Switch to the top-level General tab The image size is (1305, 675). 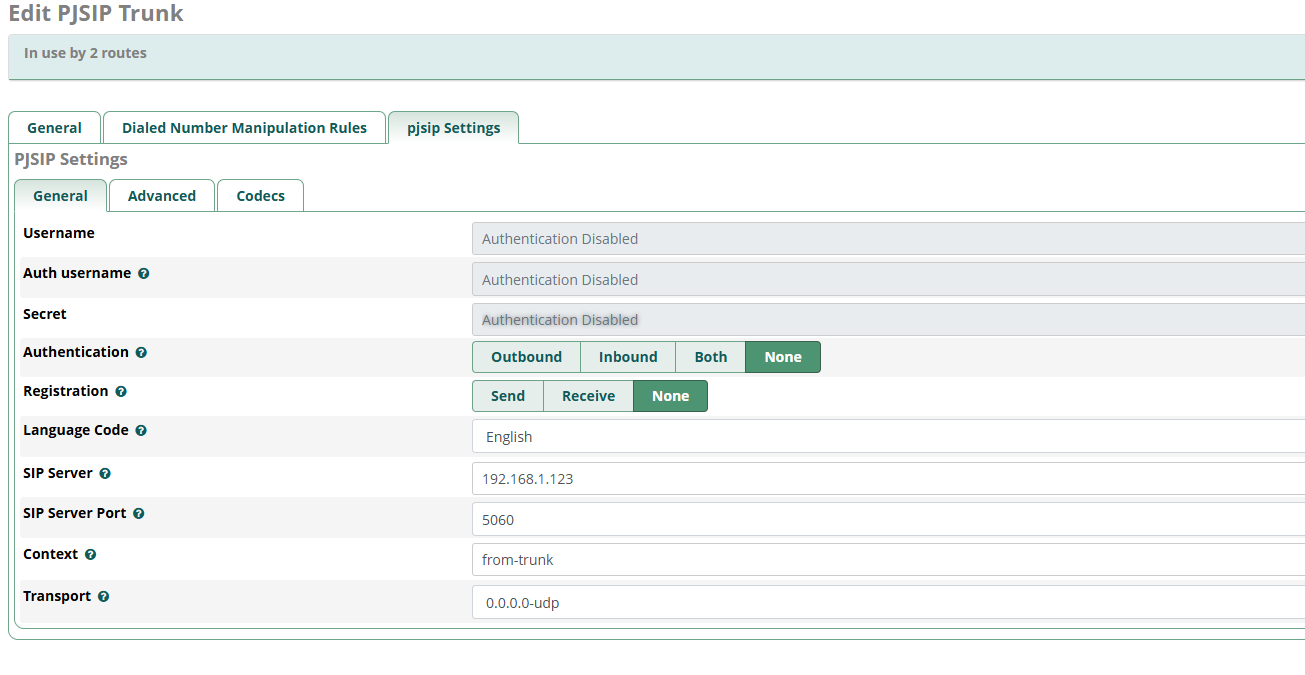pyautogui.click(x=55, y=128)
